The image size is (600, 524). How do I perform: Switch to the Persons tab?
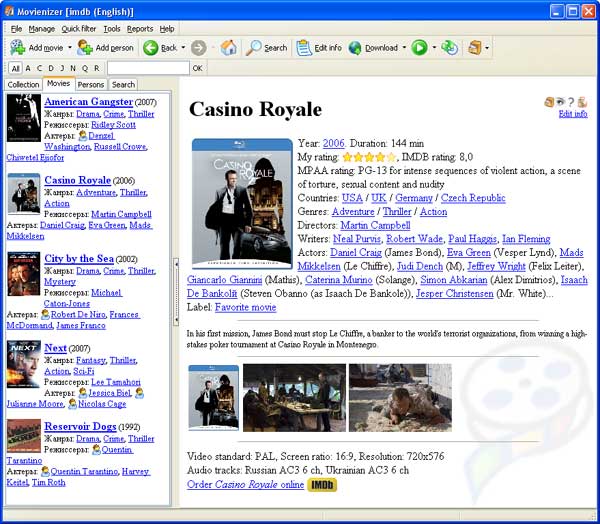(x=91, y=85)
